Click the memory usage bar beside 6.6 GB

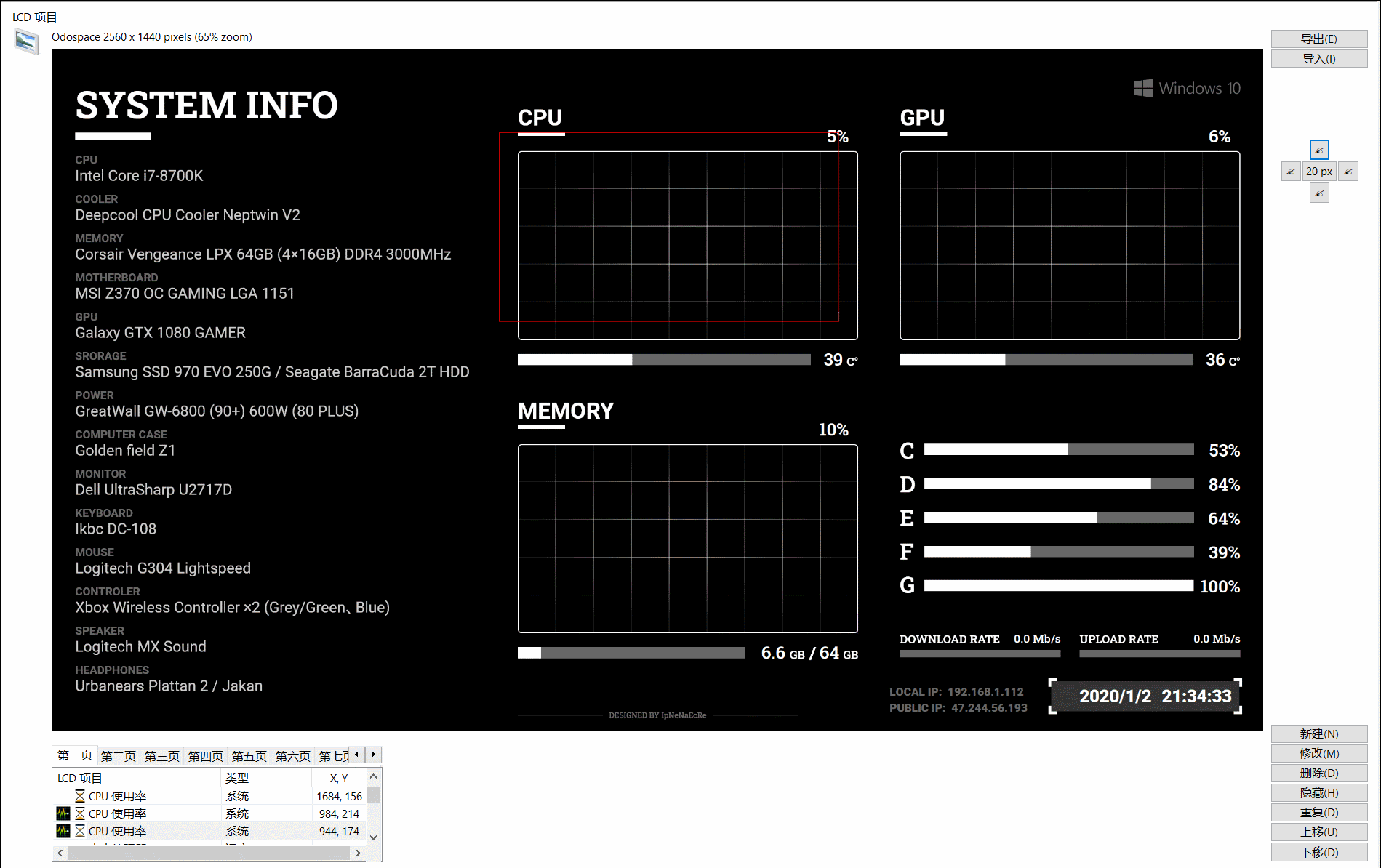631,653
